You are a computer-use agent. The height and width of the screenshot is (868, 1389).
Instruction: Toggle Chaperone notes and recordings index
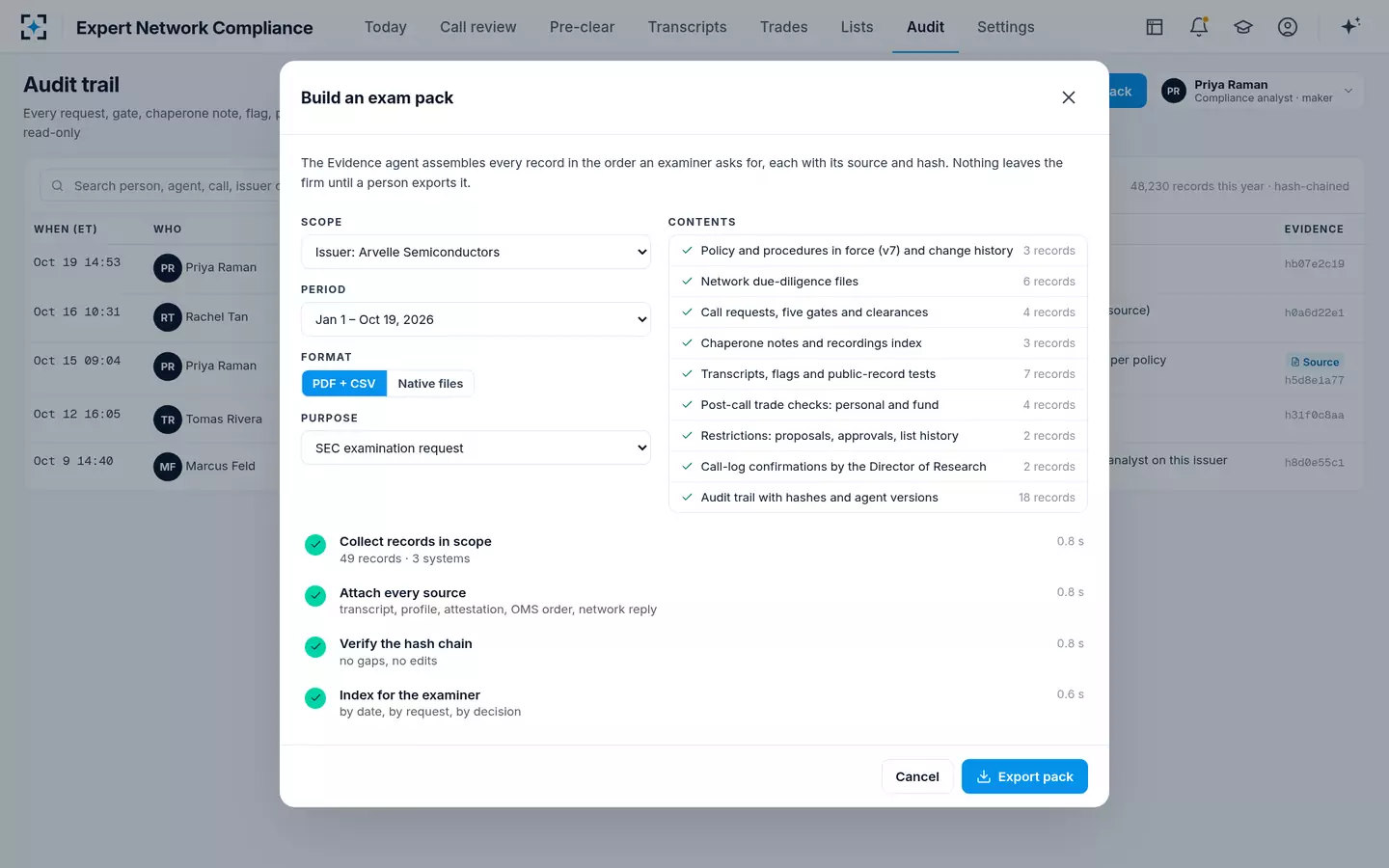[878, 343]
